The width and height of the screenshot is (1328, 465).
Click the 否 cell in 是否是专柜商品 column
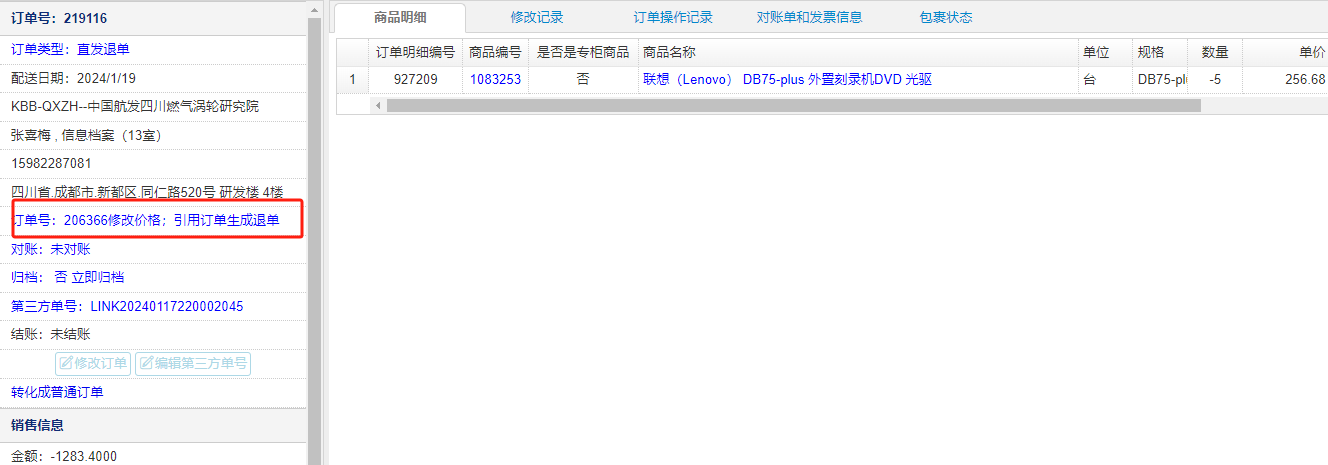pos(583,79)
